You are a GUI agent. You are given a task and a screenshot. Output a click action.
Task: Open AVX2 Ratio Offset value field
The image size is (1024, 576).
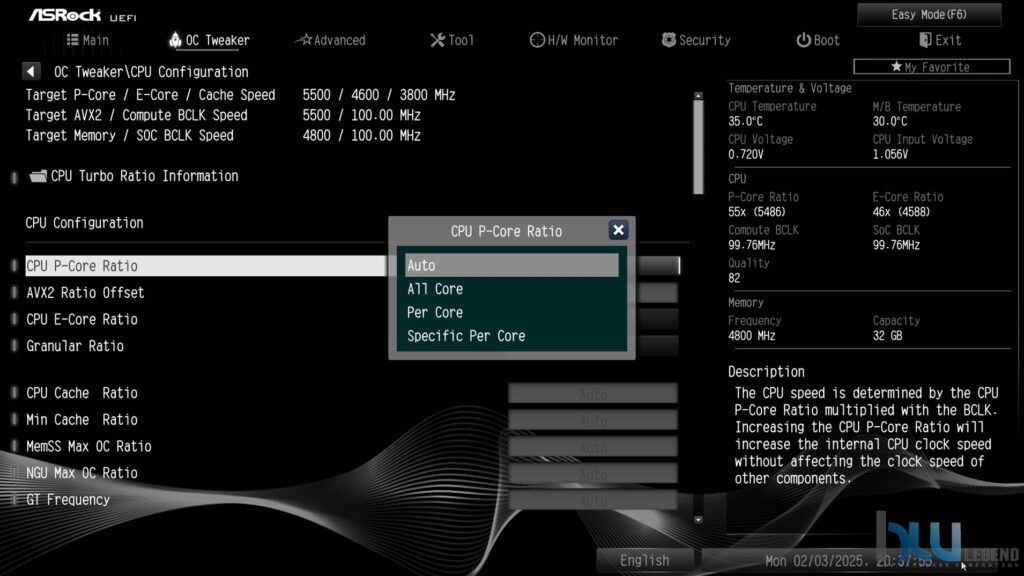pos(658,292)
